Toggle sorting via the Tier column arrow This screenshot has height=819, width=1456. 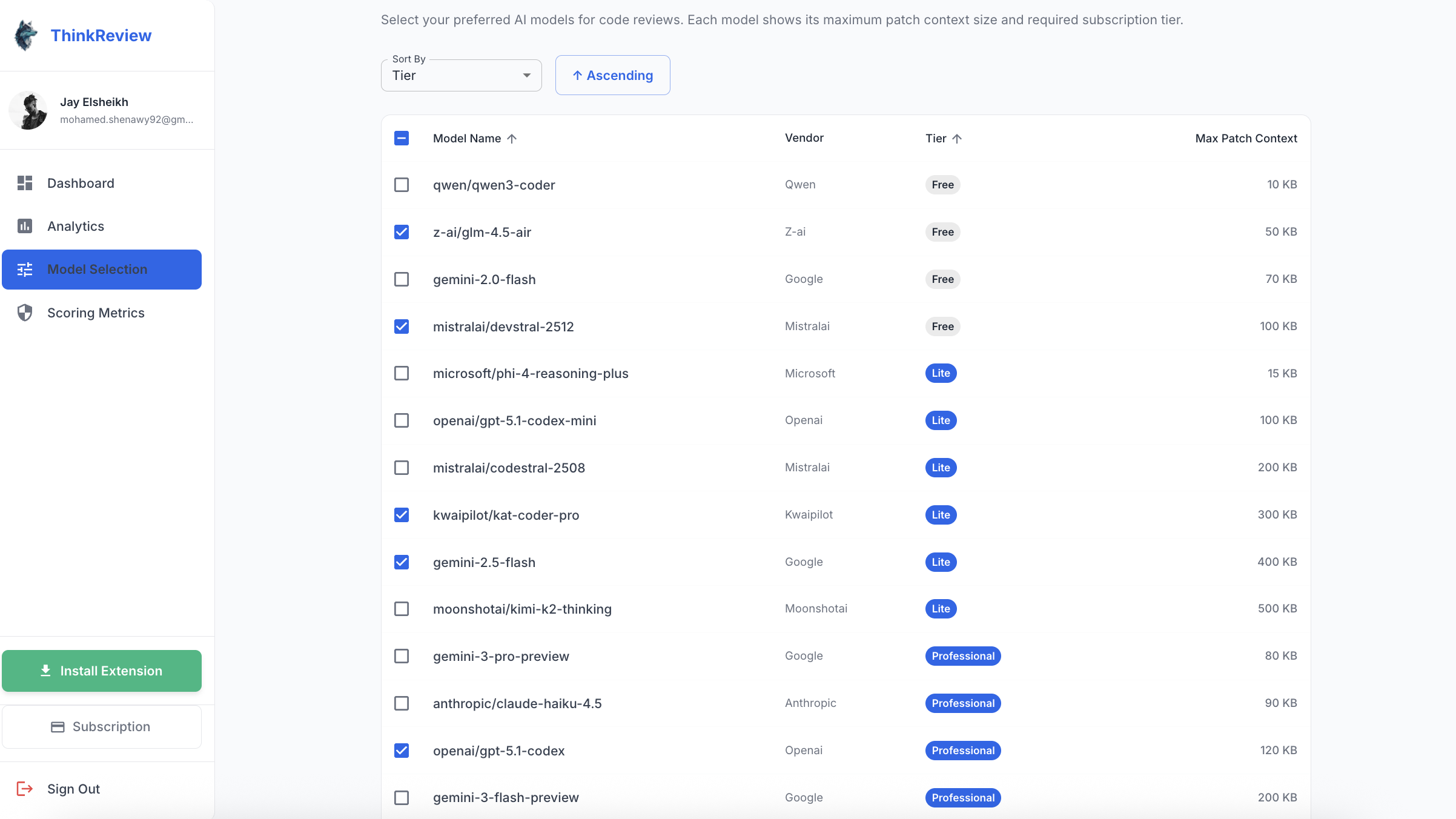(958, 138)
